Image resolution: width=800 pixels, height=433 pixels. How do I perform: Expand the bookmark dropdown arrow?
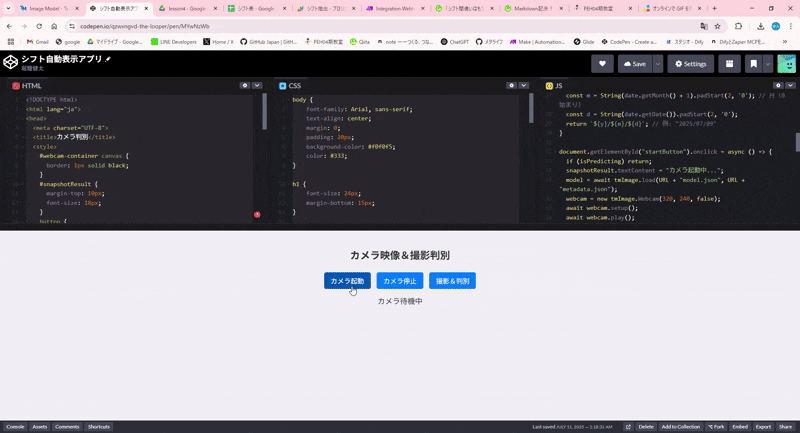767,64
